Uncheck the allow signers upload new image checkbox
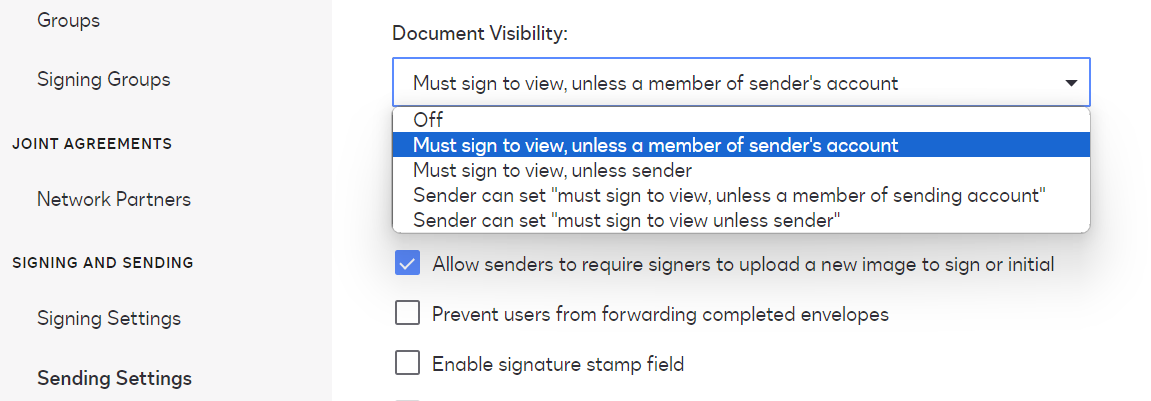 407,264
